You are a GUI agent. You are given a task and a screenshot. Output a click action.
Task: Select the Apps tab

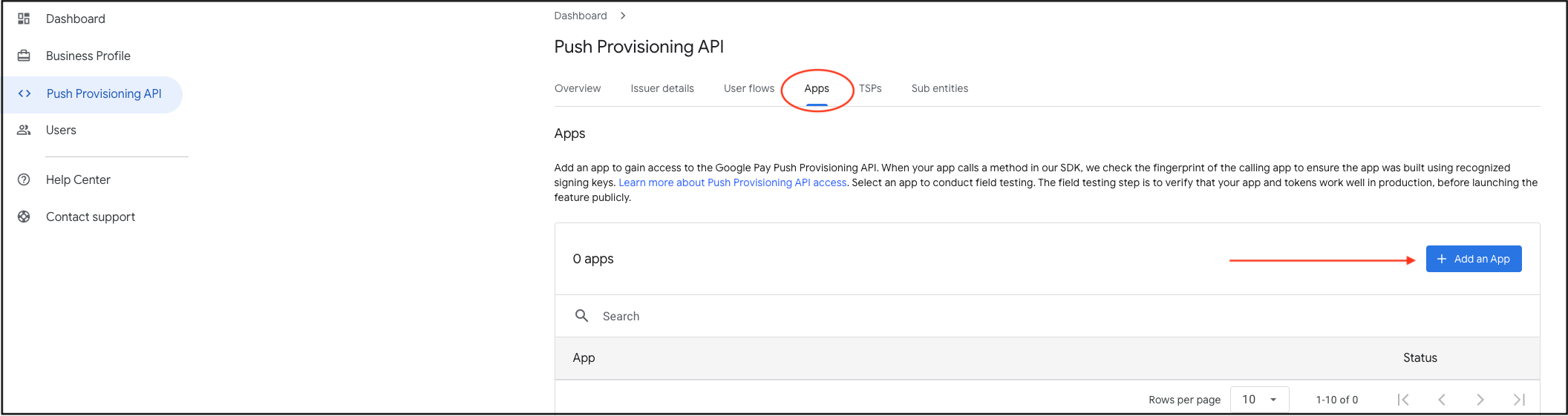(817, 88)
